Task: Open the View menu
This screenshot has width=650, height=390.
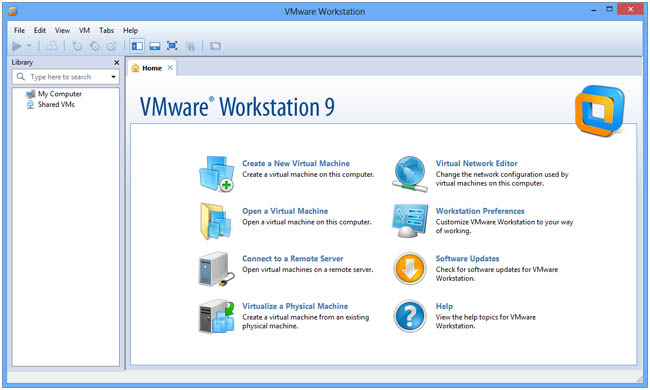Action: (62, 30)
